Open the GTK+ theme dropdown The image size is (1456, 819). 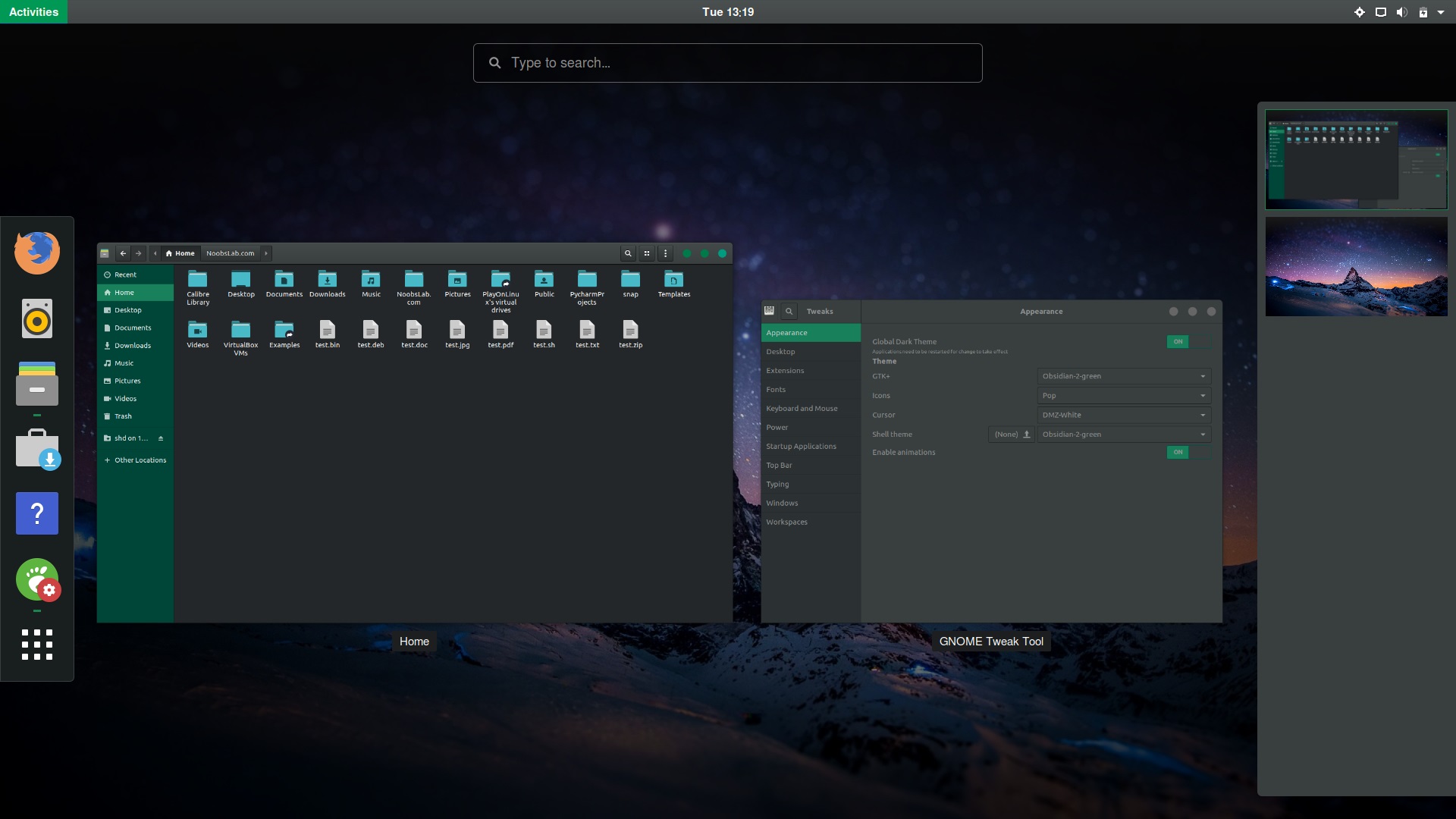point(1124,375)
